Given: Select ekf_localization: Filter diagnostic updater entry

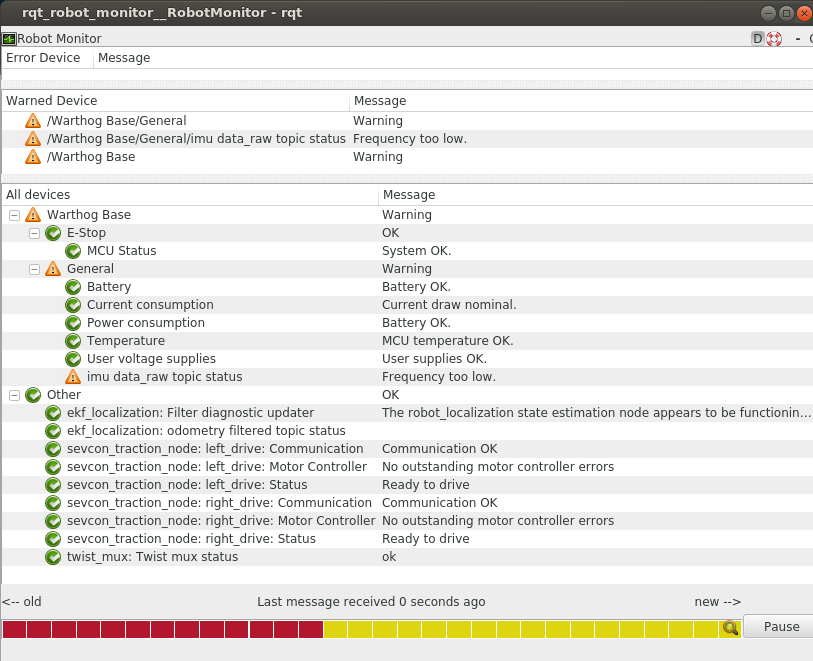Looking at the screenshot, I should [190, 413].
